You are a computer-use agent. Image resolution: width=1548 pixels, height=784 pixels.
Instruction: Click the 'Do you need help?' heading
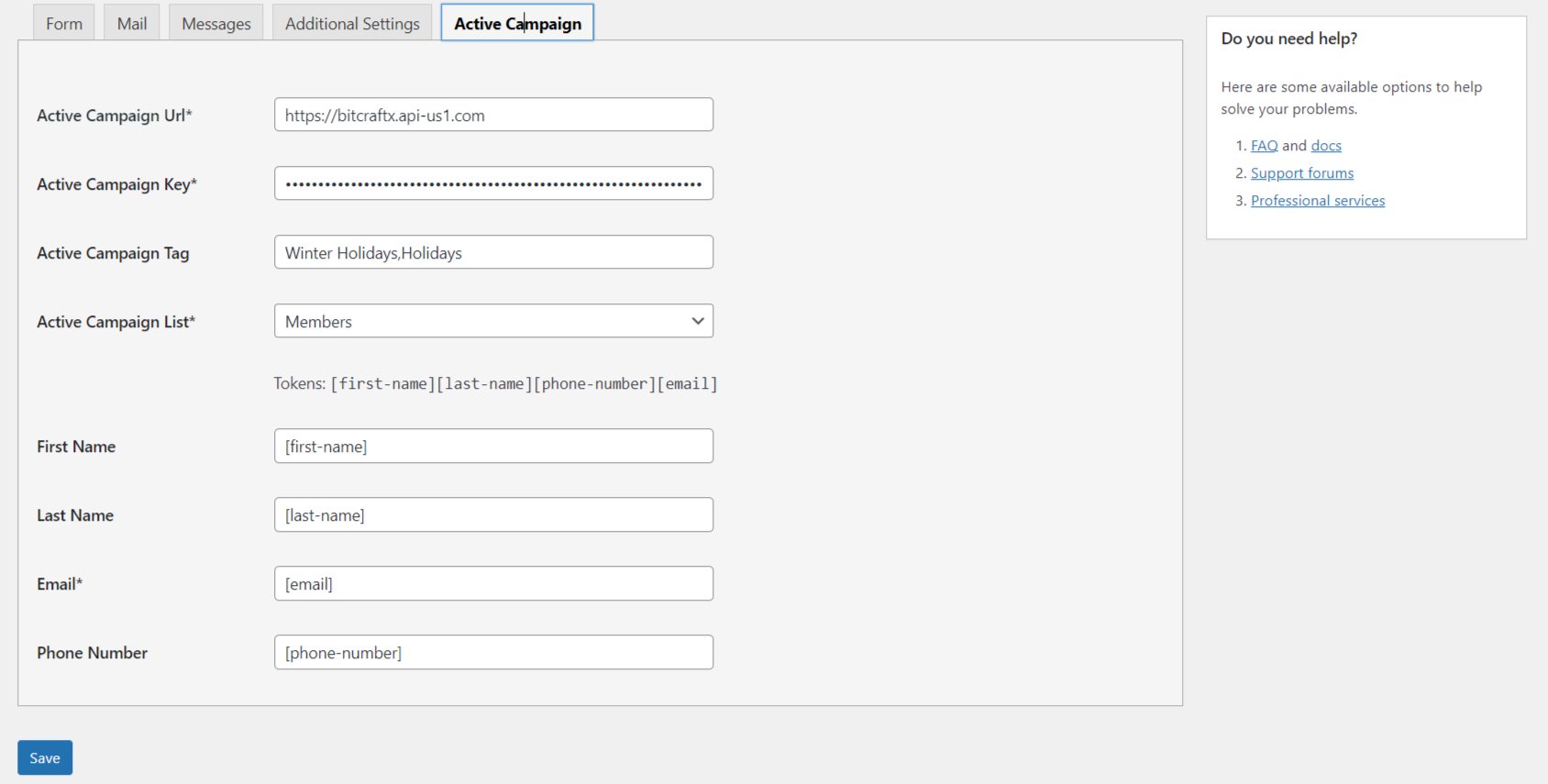[x=1289, y=39]
